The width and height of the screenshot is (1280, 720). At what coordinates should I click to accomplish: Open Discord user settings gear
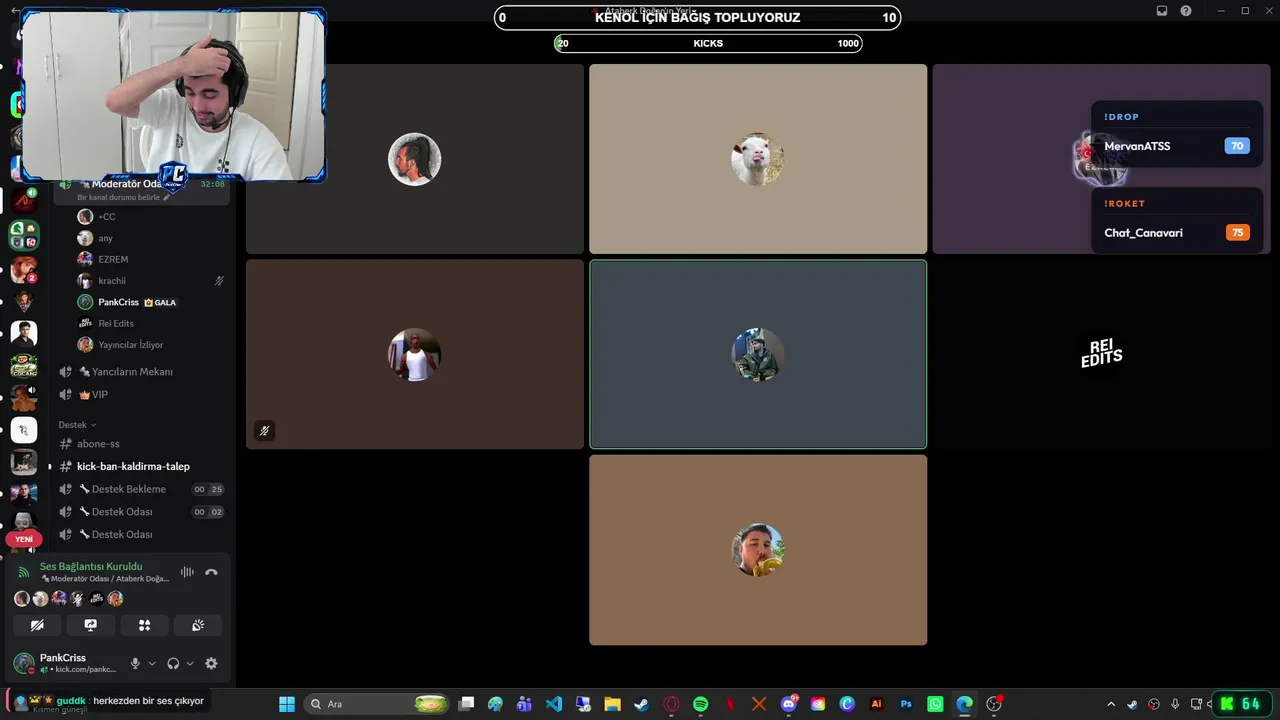pos(211,663)
